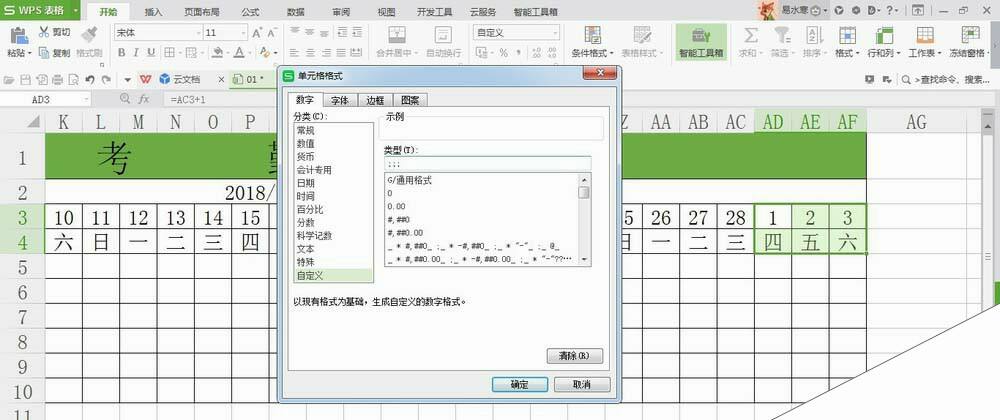Viewport: 1000px width, 420px height.
Task: Decrease font size with the smaller A icon
Action: coord(272,33)
